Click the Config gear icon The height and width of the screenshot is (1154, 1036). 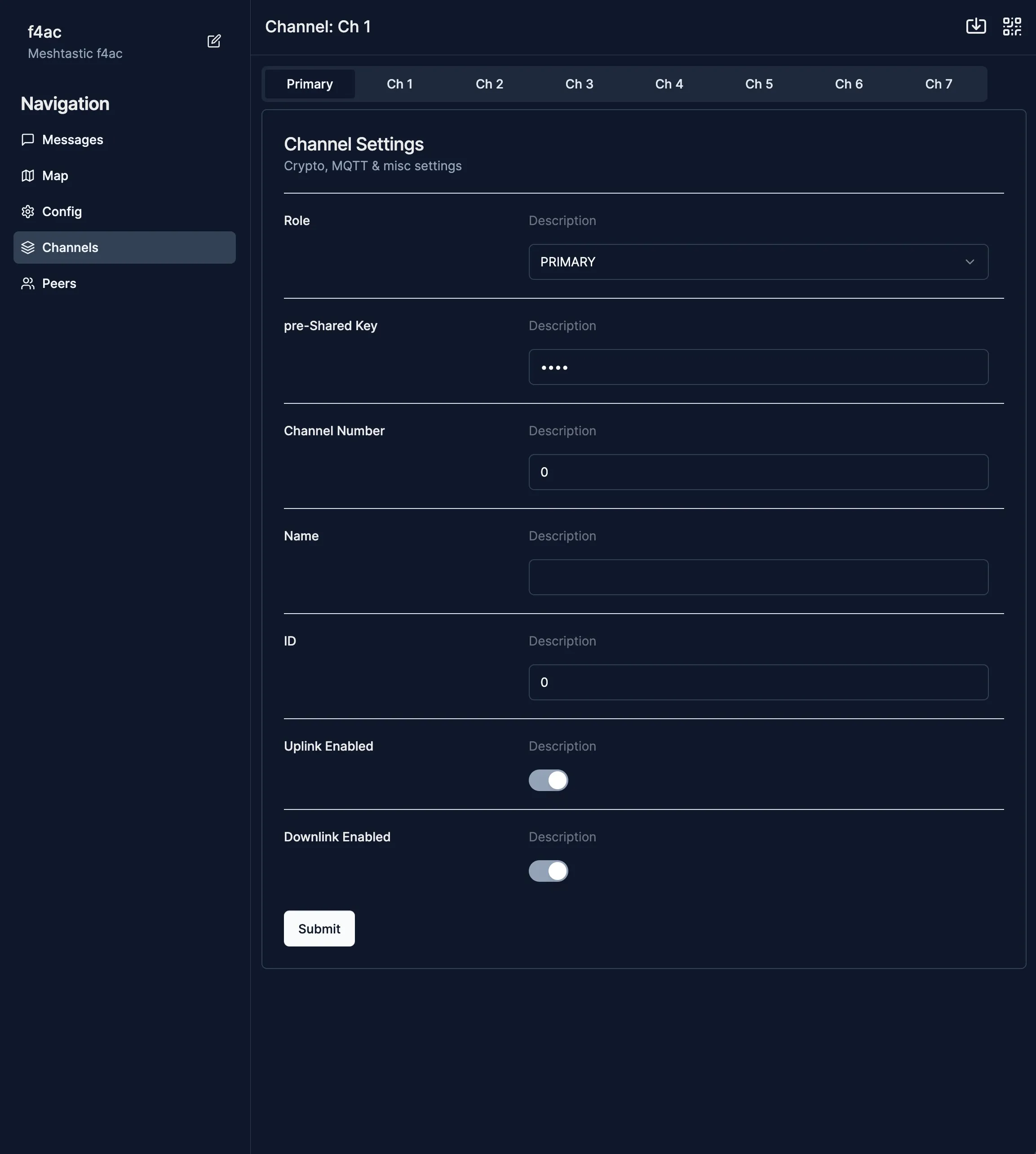click(x=27, y=212)
